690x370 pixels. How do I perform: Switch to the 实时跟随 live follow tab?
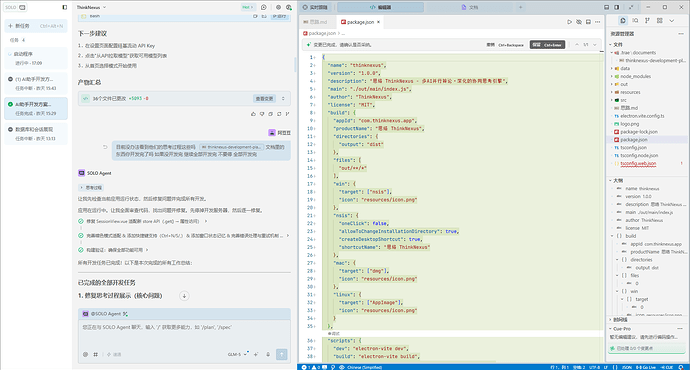pyautogui.click(x=315, y=7)
